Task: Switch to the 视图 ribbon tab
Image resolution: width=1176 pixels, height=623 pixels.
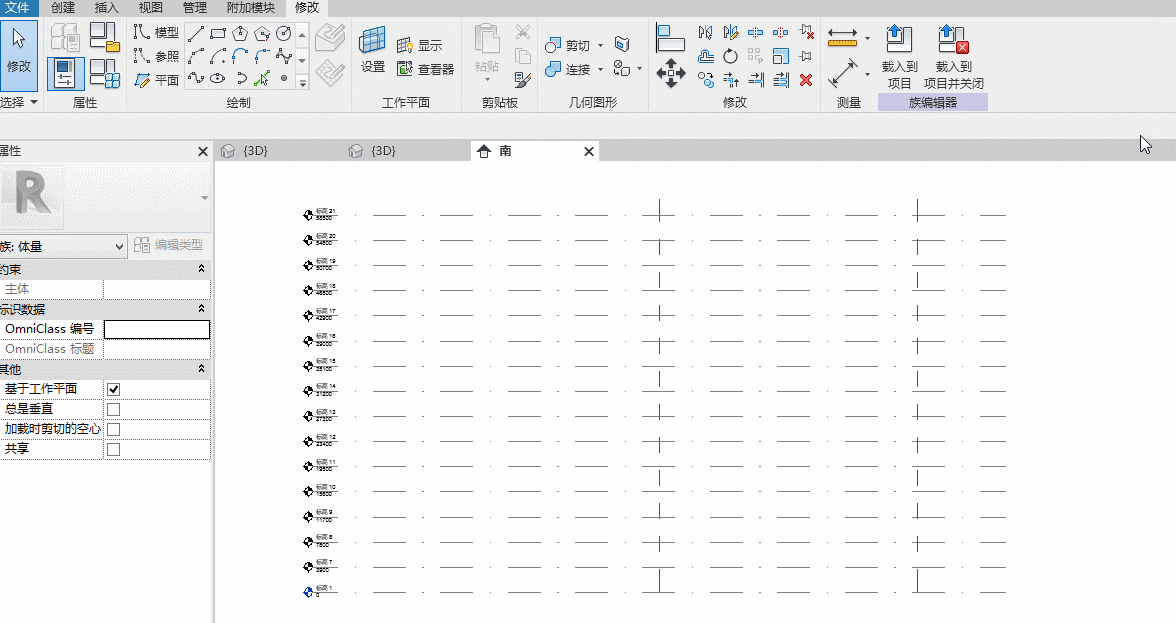Action: (151, 7)
